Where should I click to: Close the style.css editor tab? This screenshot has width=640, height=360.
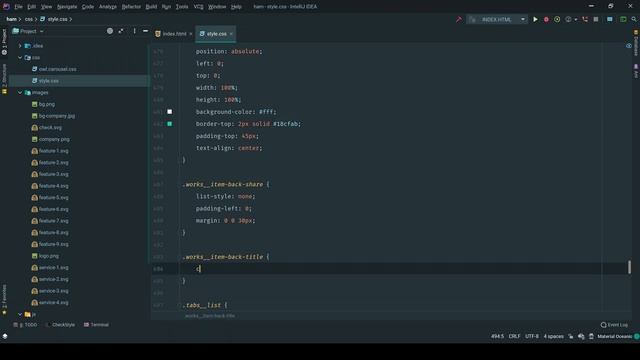(231, 34)
